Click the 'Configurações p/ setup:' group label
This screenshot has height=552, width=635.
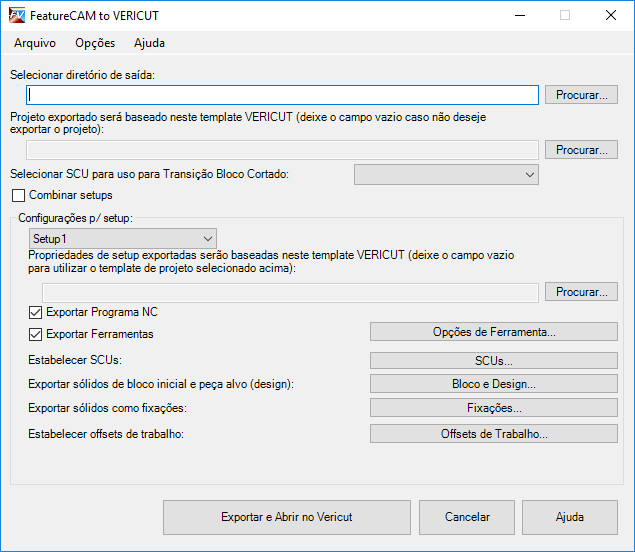(x=75, y=218)
